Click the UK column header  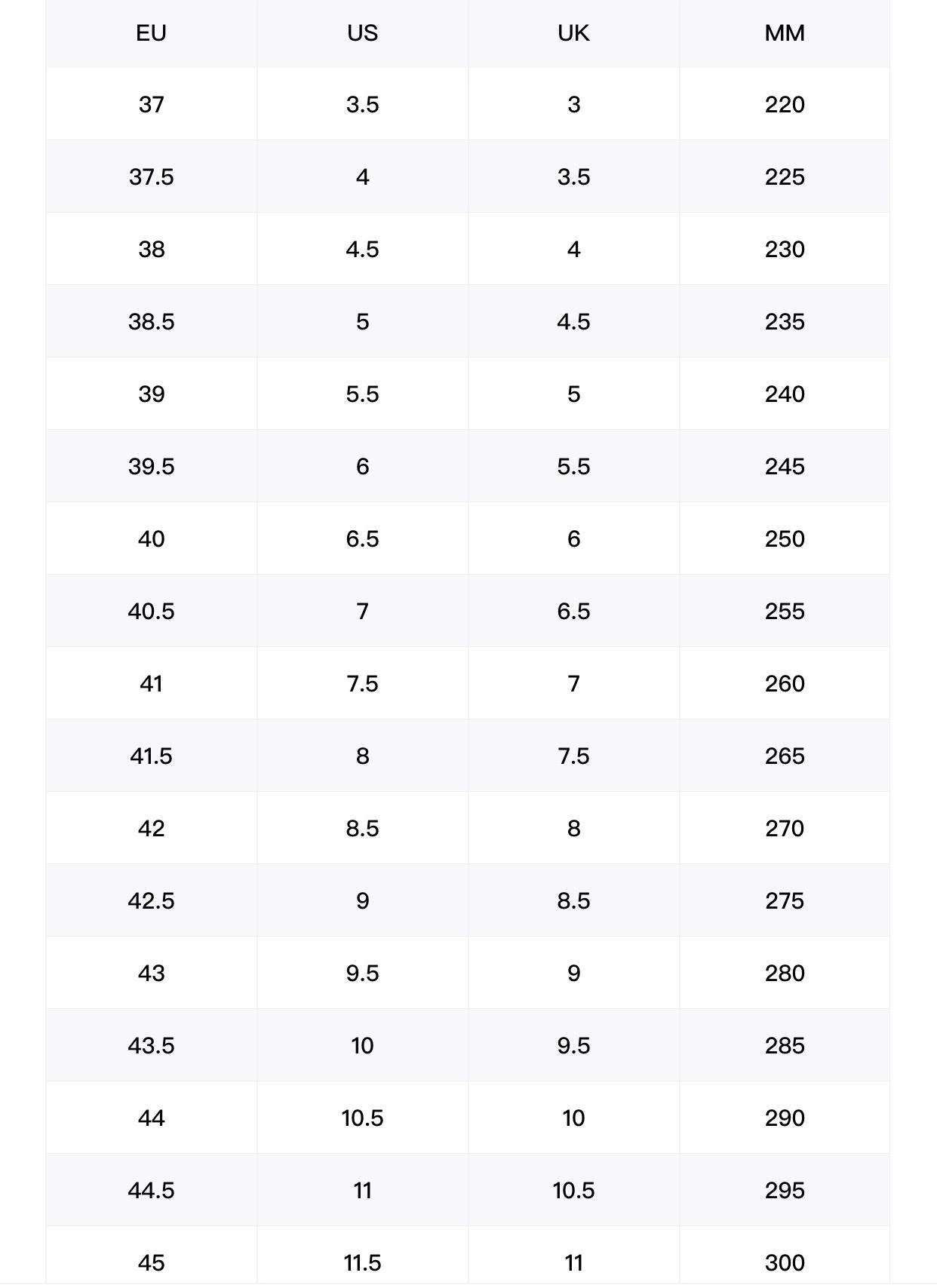[x=573, y=33]
